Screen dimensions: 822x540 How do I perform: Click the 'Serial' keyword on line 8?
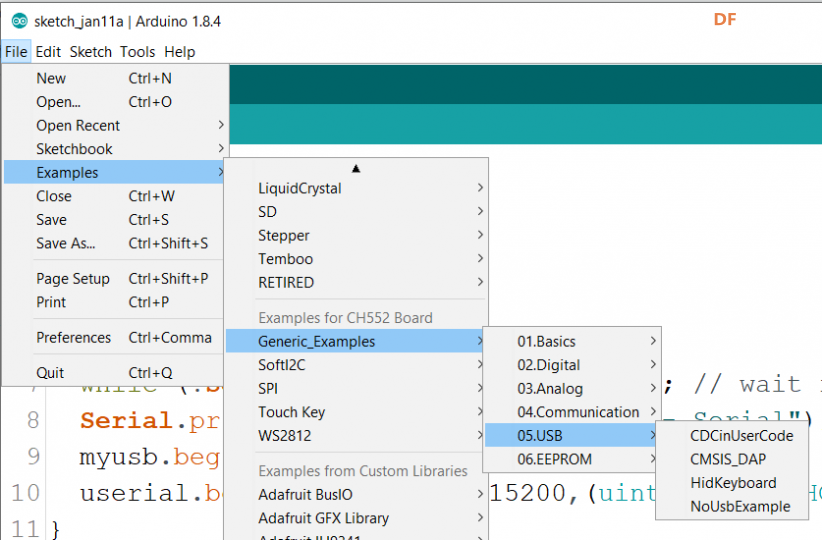126,420
